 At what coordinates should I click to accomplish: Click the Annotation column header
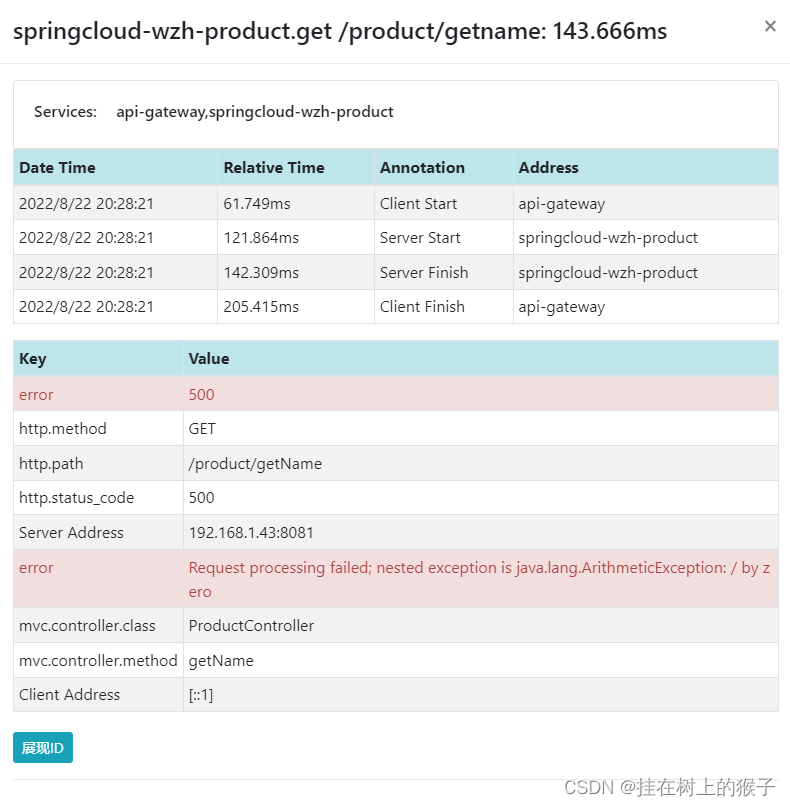pyautogui.click(x=416, y=167)
